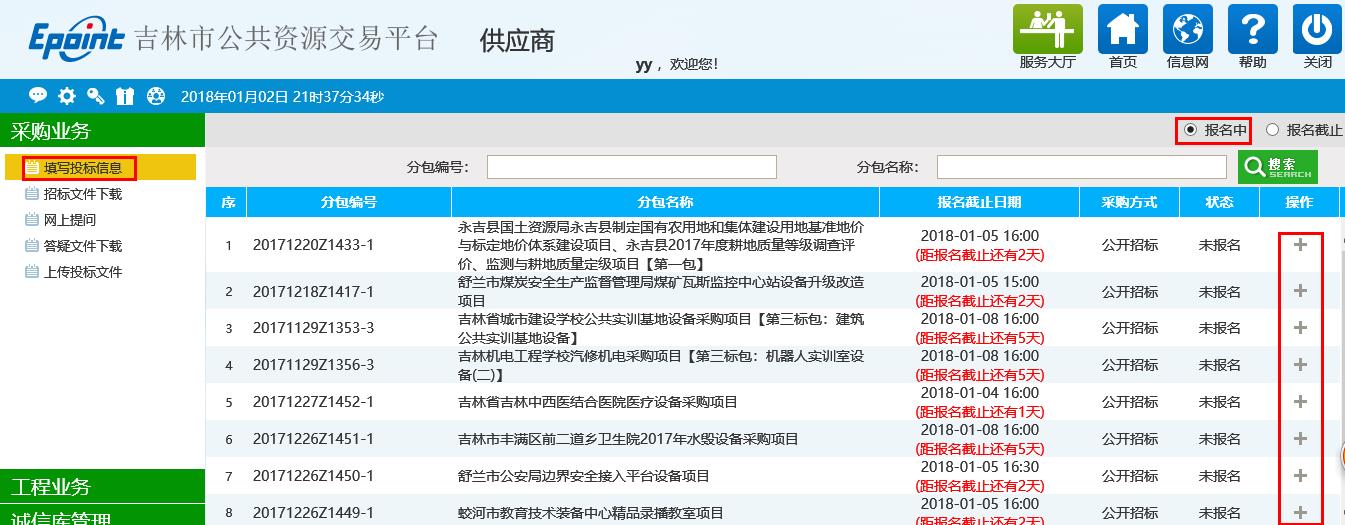The image size is (1345, 525).
Task: Expand the 诚信库管理 section header
Action: 102,516
